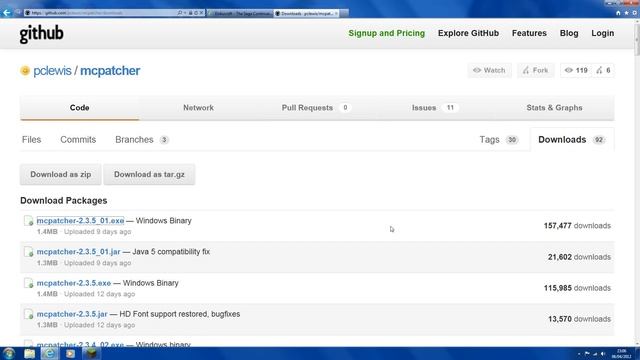Select the Downloads pclewis/mcpatcher browser tab
The height and width of the screenshot is (360, 640).
[306, 13]
